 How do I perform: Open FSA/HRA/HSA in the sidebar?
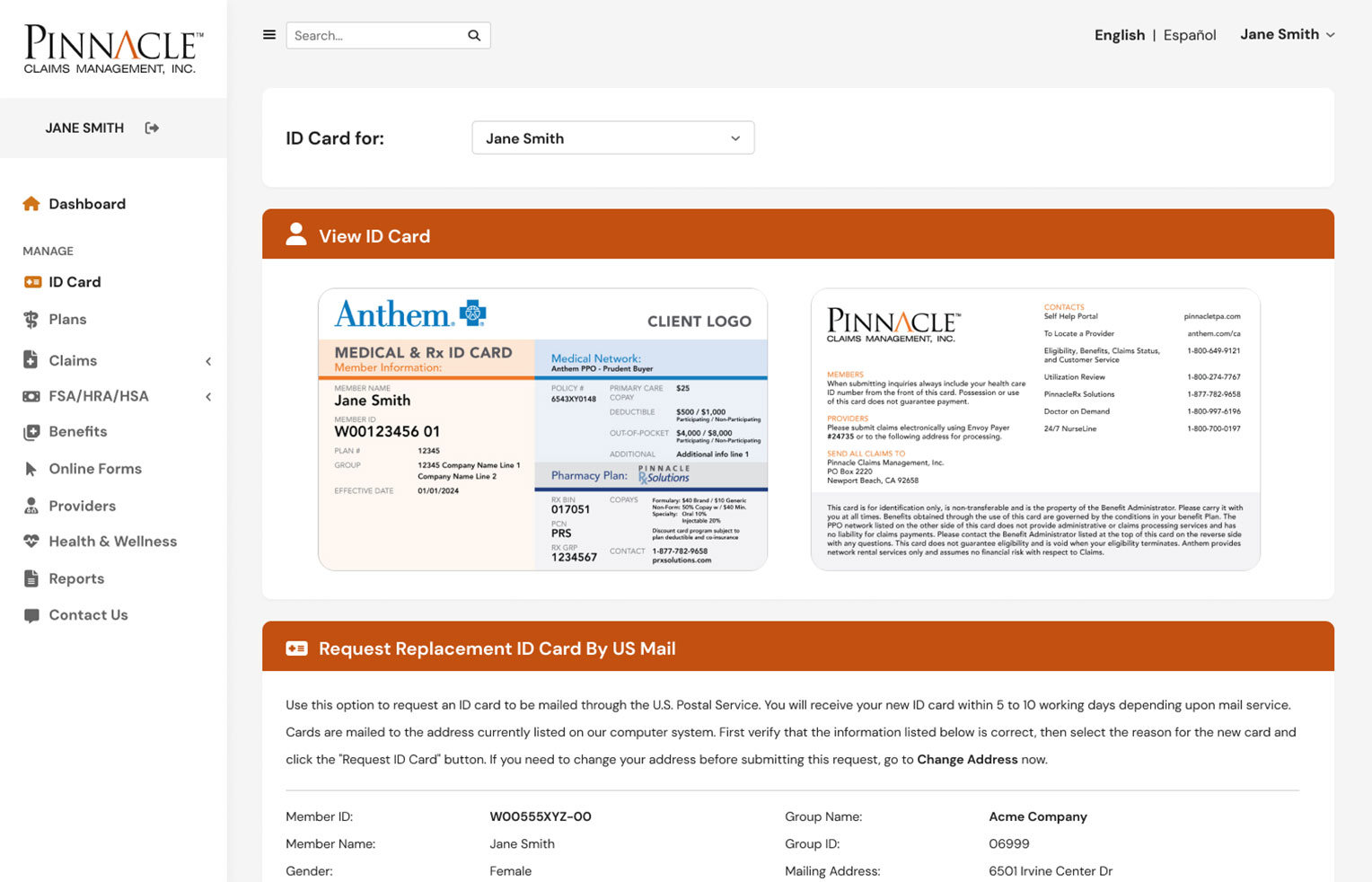(x=99, y=396)
